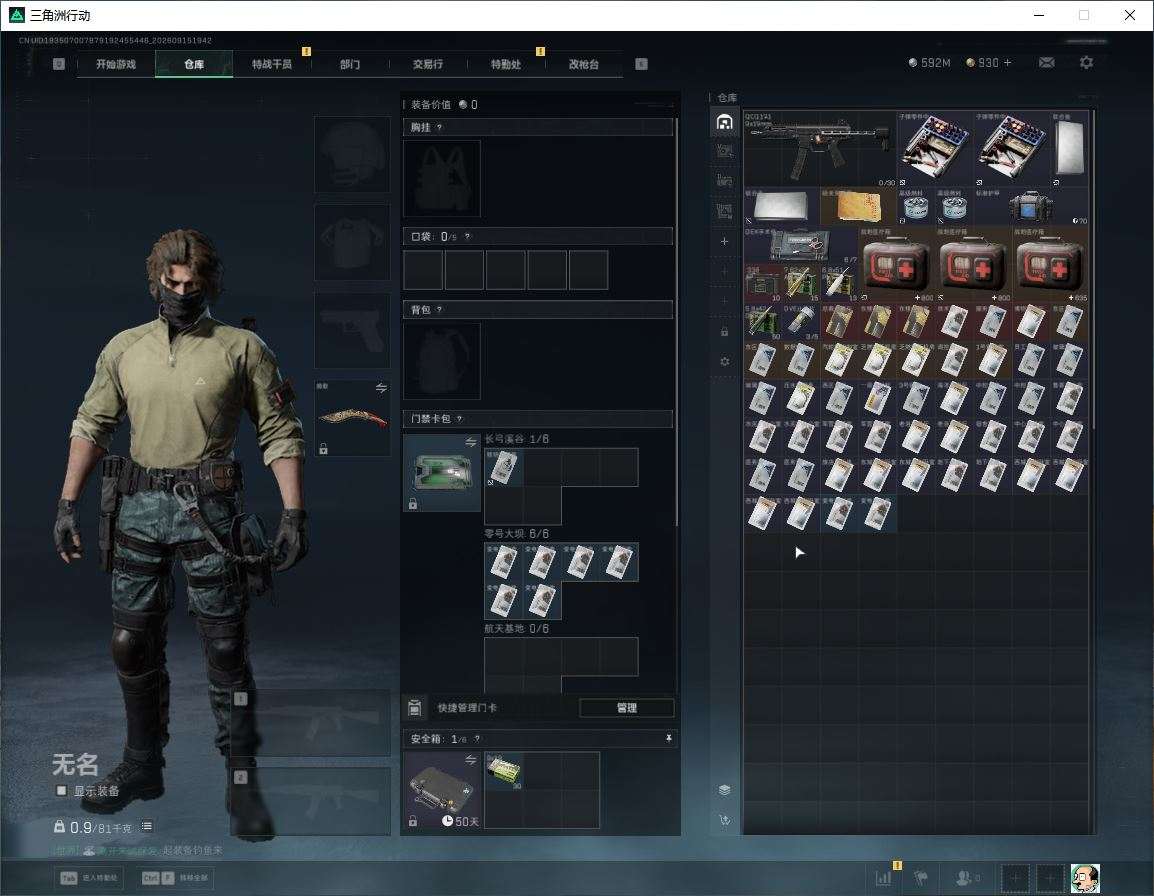The image size is (1154, 896).
Task: Show help for 胸挂 question mark
Action: click(439, 127)
